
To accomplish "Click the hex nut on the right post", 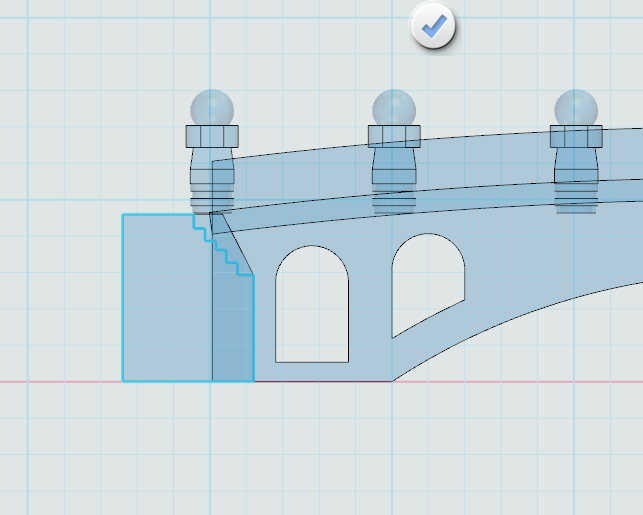I will 576,136.
